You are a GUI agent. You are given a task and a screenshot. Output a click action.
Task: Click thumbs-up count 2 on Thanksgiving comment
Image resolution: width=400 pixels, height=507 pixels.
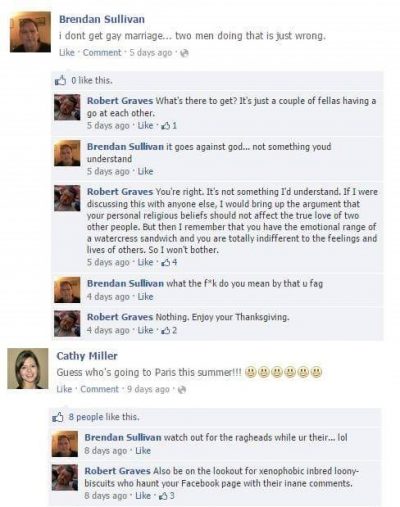pyautogui.click(x=169, y=330)
